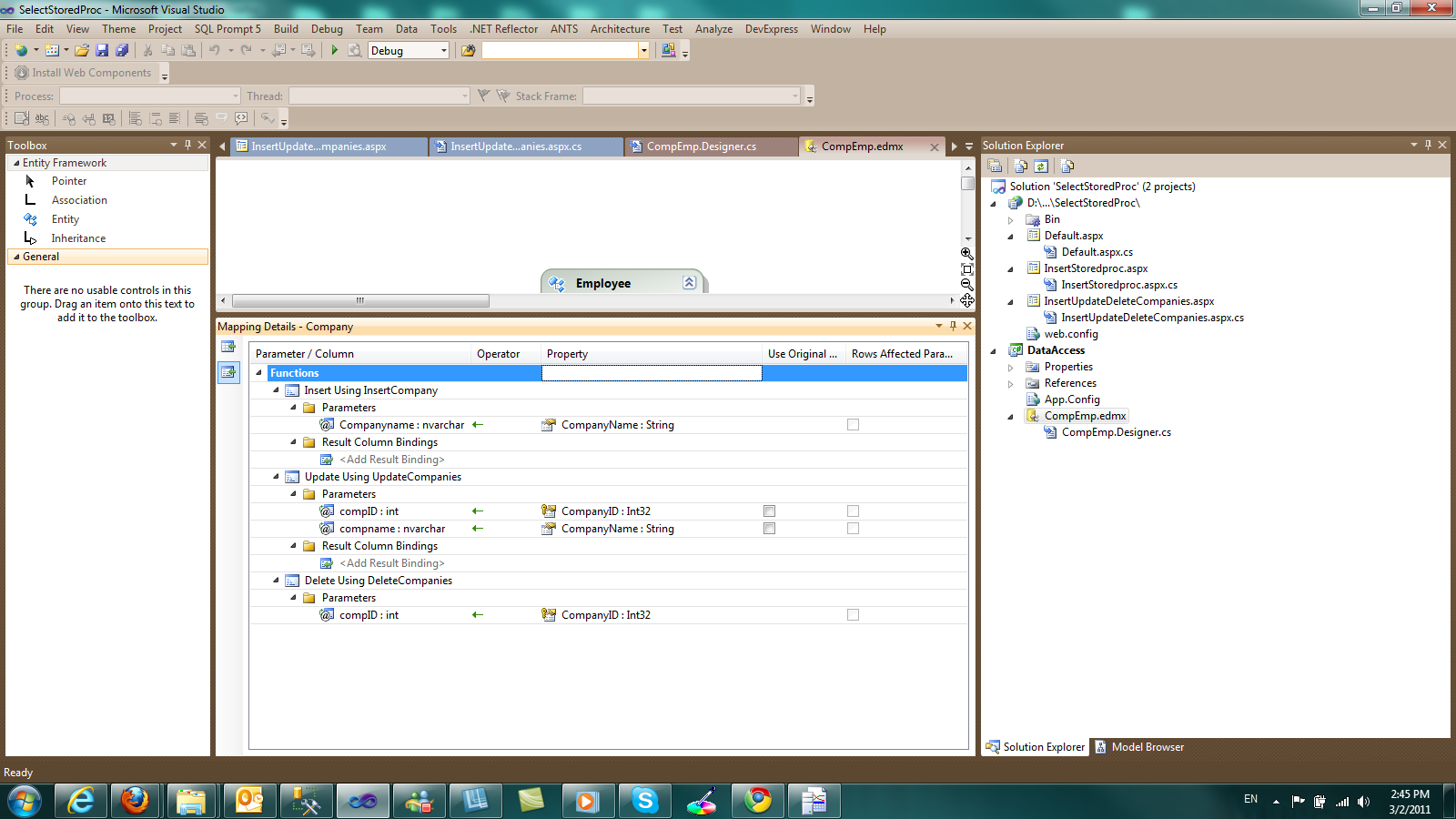Click designer vertical scrollbar thumb
Screen dimensions: 1456x819
[x=967, y=183]
